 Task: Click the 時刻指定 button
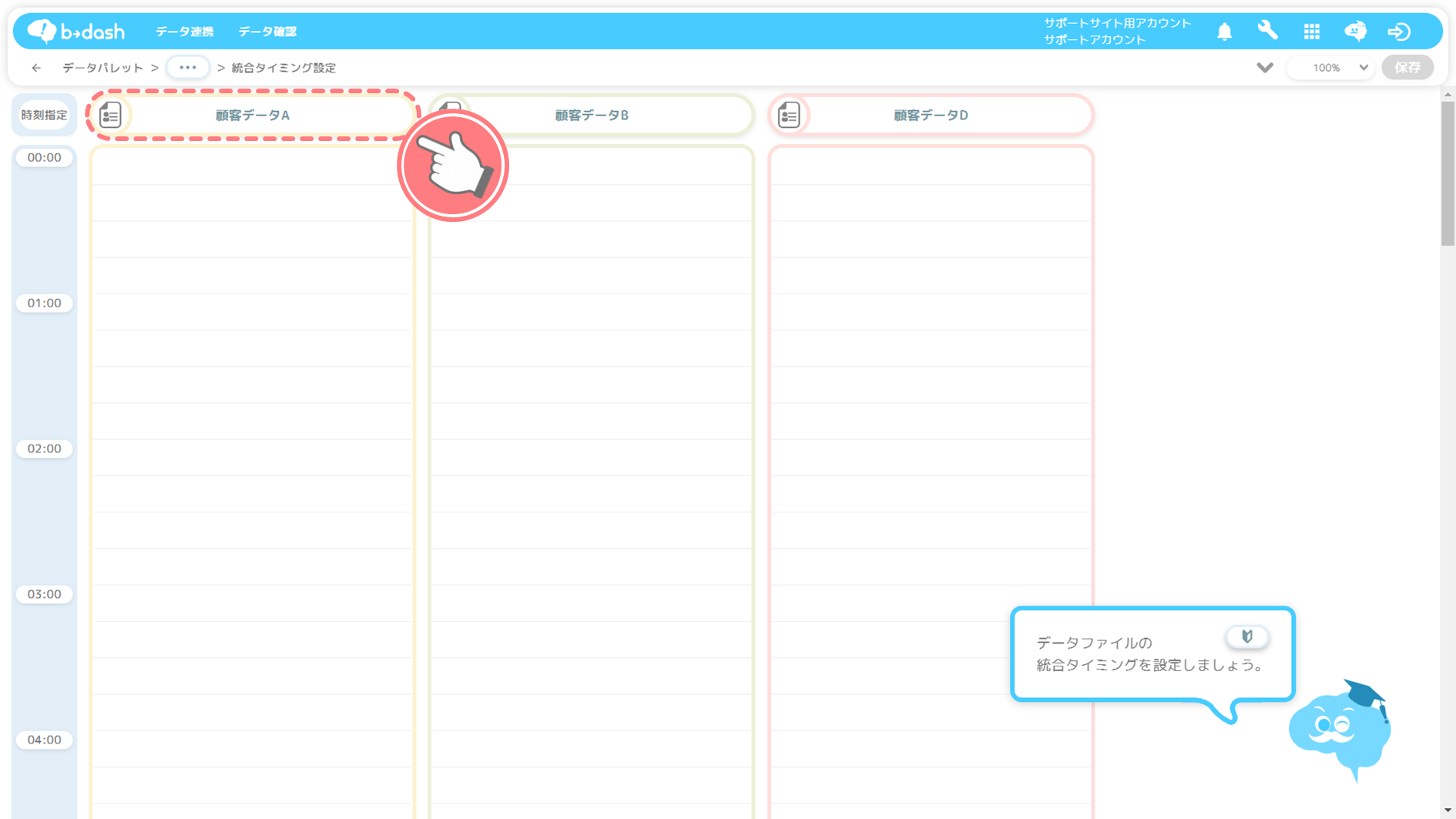44,115
